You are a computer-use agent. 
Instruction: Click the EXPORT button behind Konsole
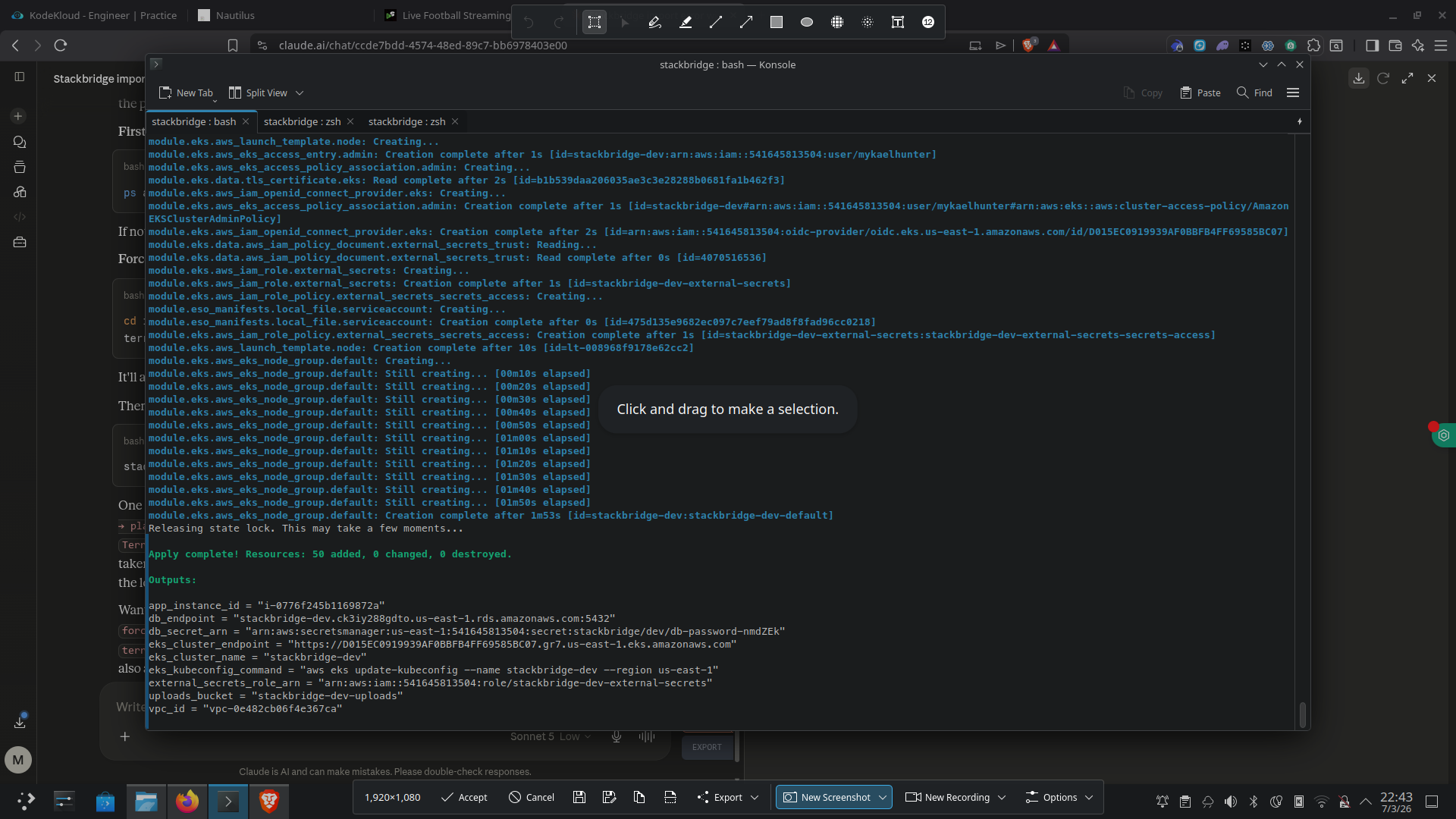coord(707,747)
